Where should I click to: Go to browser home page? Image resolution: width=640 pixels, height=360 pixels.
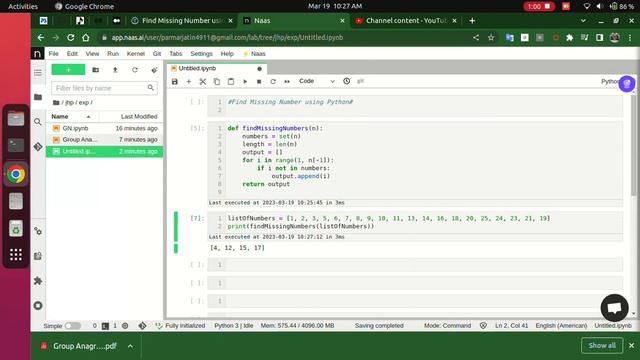point(86,38)
